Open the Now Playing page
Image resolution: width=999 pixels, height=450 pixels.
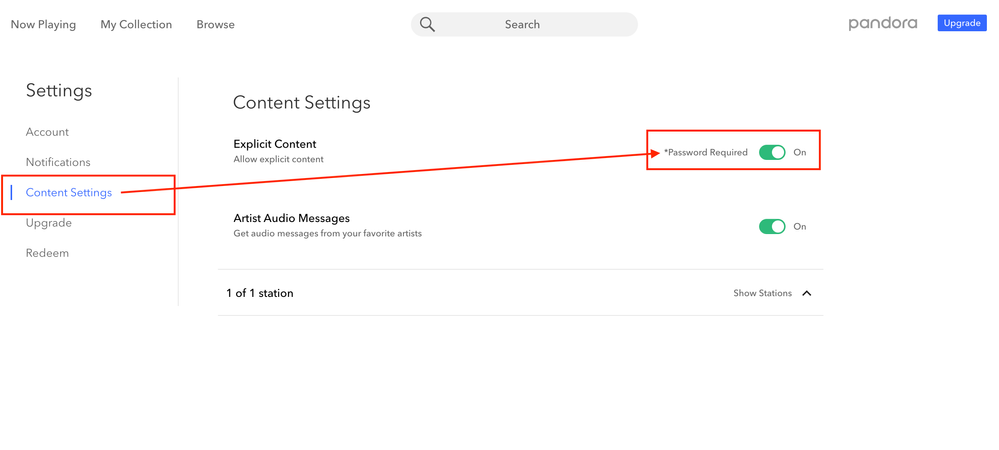[43, 24]
